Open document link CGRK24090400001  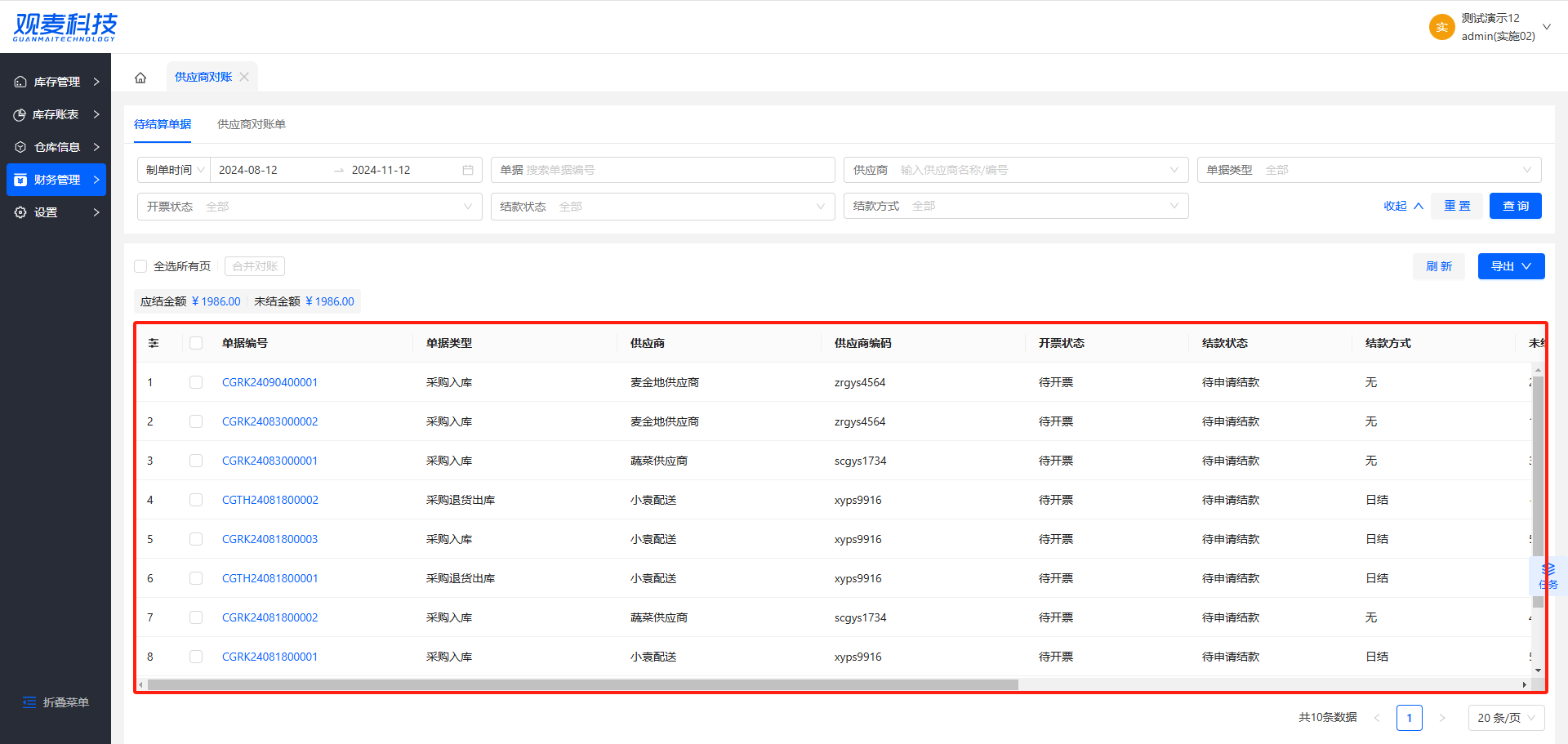pyautogui.click(x=269, y=382)
